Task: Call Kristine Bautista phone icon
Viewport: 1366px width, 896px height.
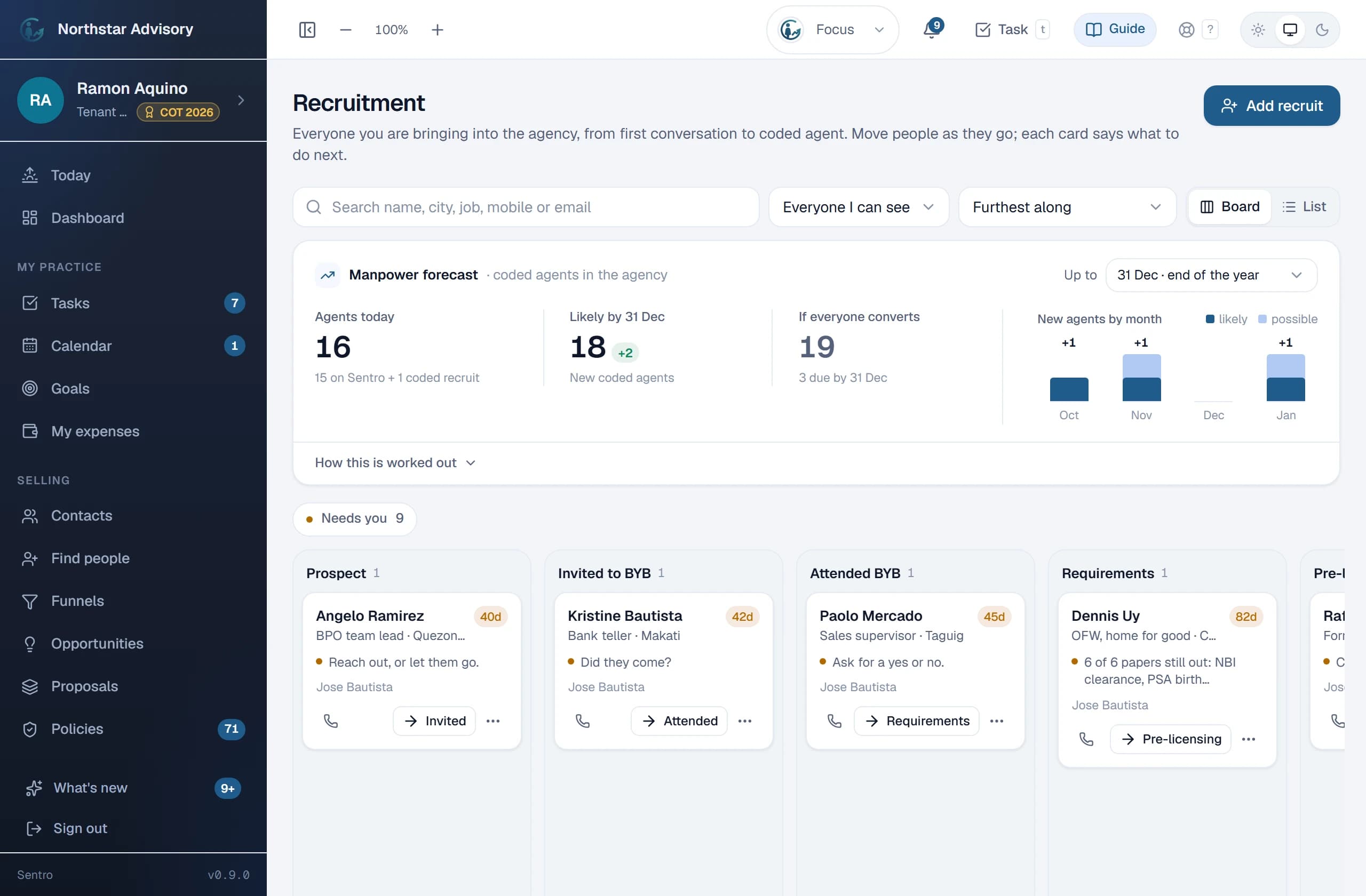Action: pos(583,721)
